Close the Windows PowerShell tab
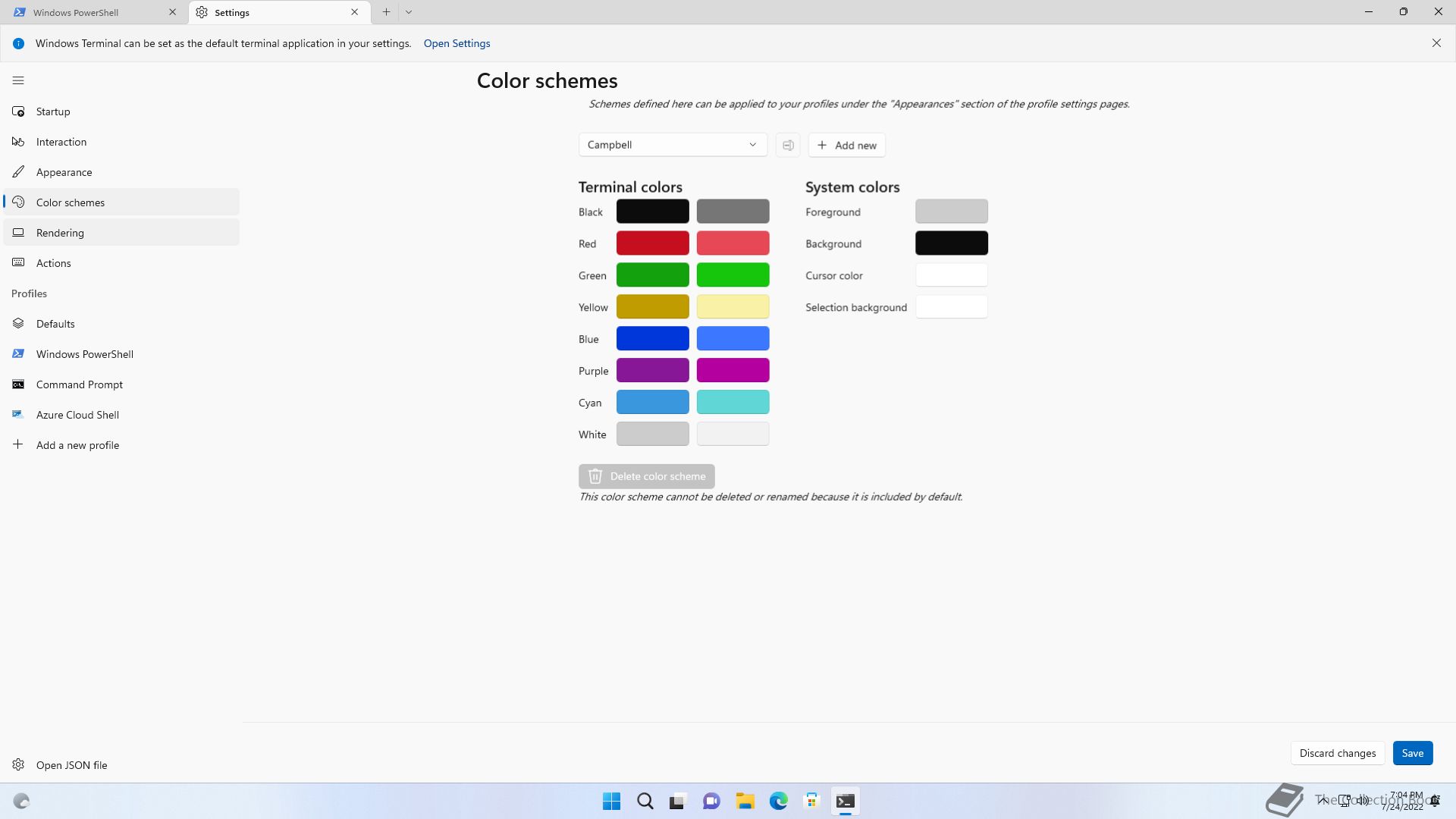The image size is (1456, 819). click(x=172, y=12)
